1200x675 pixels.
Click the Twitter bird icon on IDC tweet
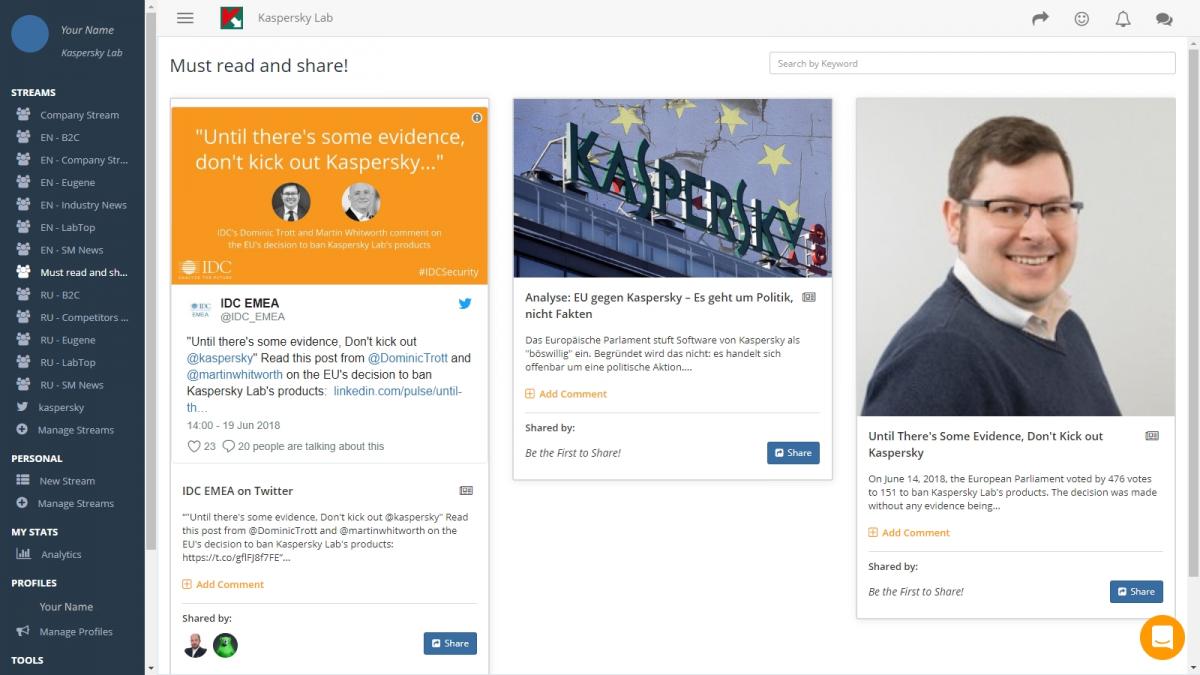tap(465, 304)
